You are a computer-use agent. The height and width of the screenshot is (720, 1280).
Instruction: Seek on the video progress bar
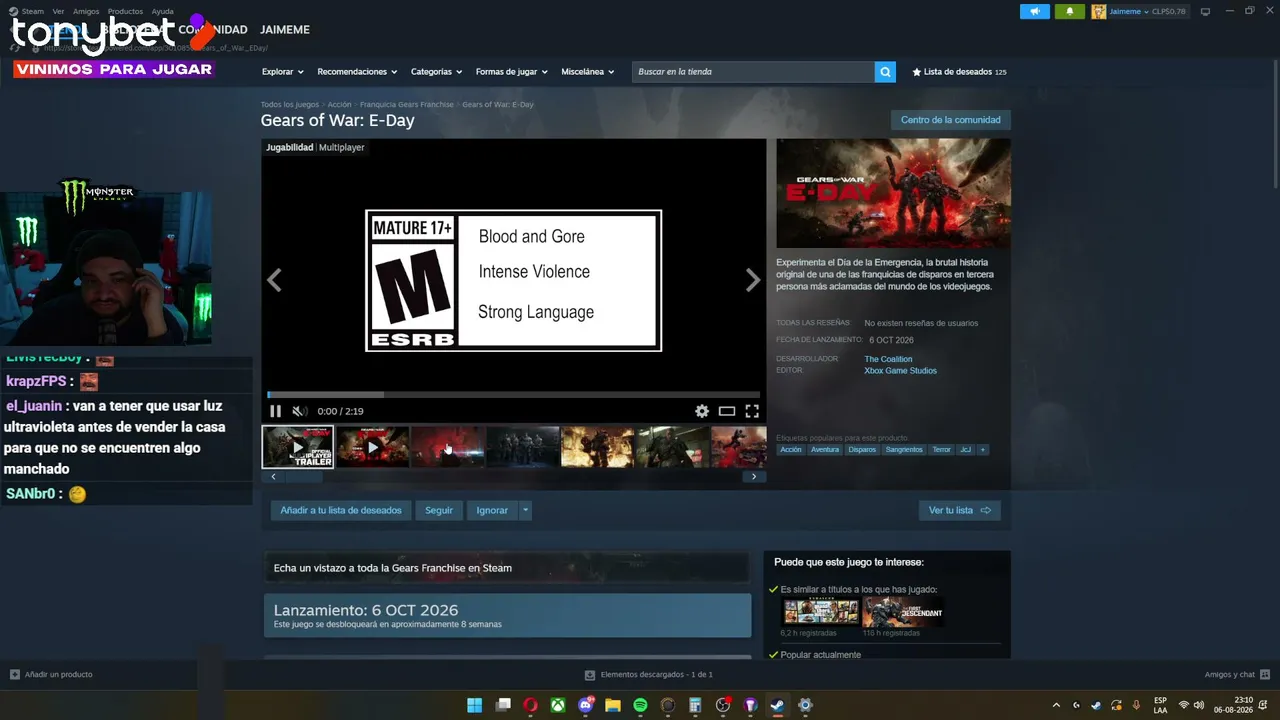(513, 395)
